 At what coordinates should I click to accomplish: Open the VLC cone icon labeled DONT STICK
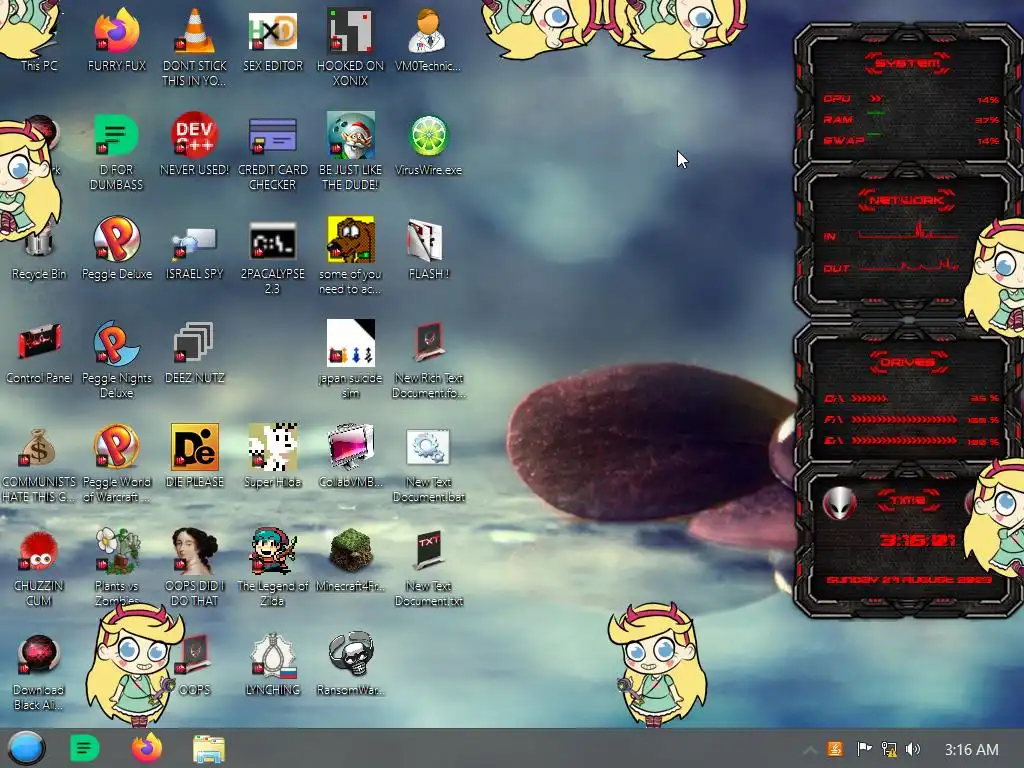tap(194, 31)
